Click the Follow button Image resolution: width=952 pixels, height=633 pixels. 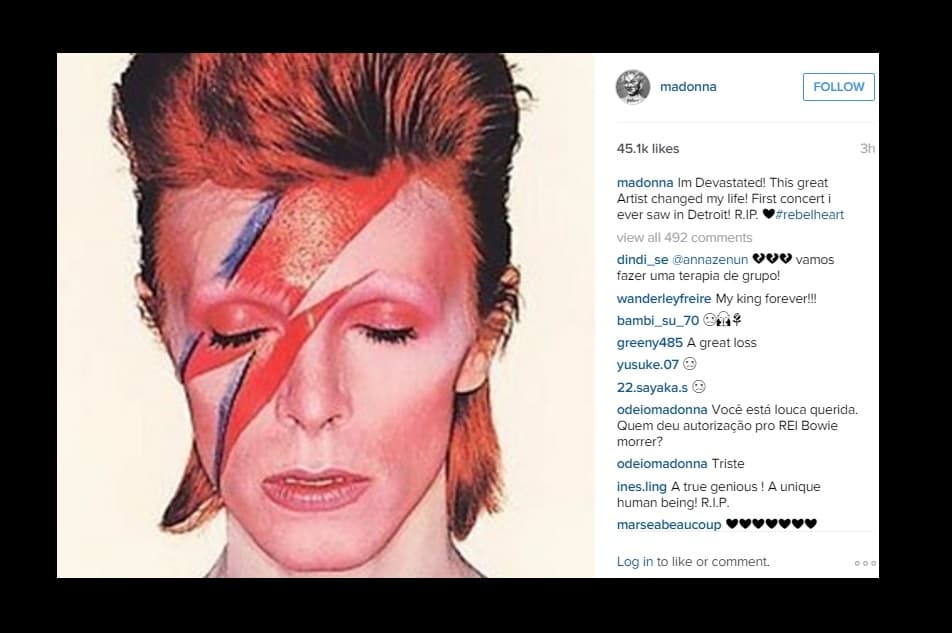838,87
